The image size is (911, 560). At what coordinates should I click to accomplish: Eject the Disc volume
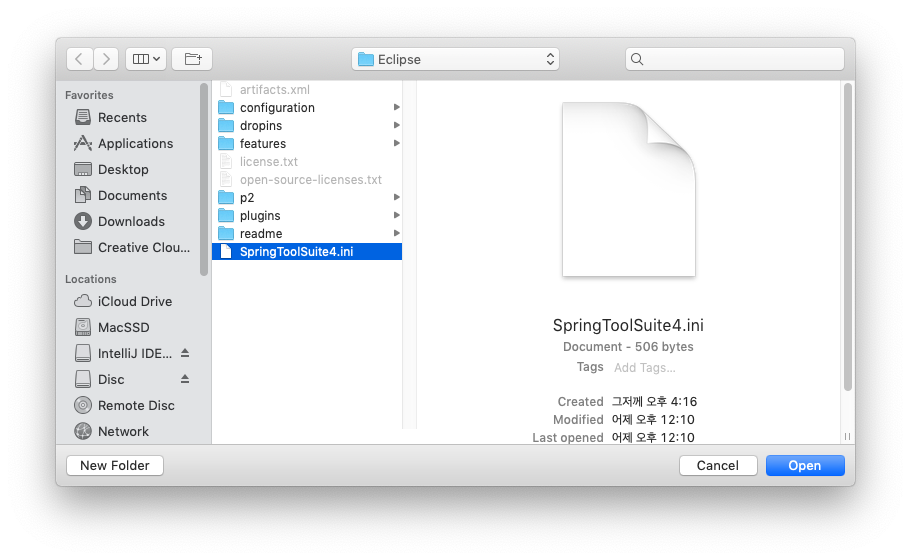pyautogui.click(x=185, y=379)
